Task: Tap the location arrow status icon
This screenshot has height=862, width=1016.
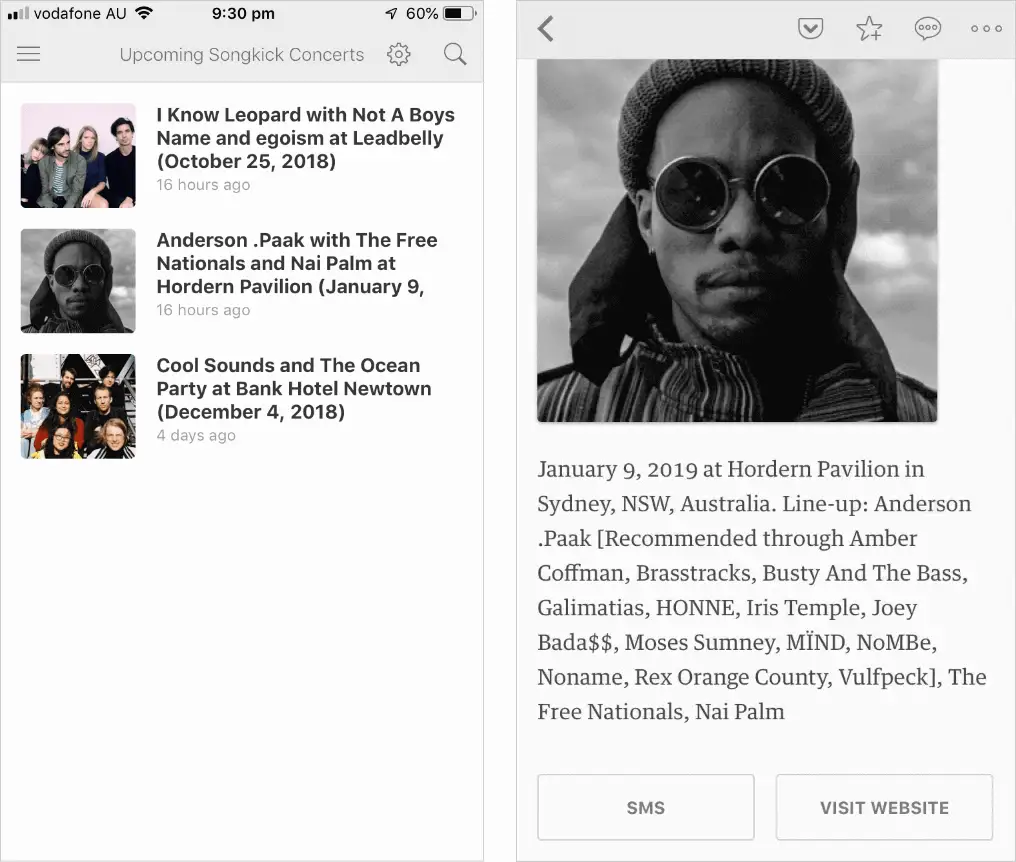Action: point(391,13)
